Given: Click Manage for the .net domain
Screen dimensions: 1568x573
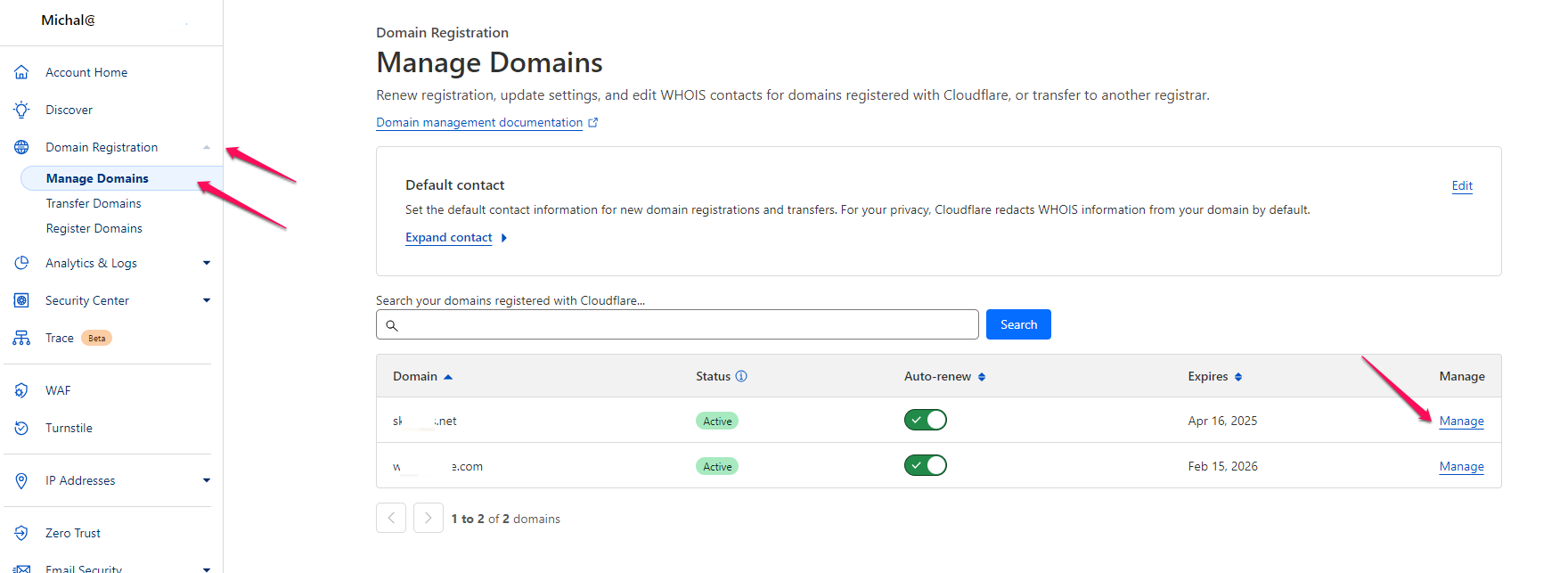Looking at the screenshot, I should coord(1461,421).
